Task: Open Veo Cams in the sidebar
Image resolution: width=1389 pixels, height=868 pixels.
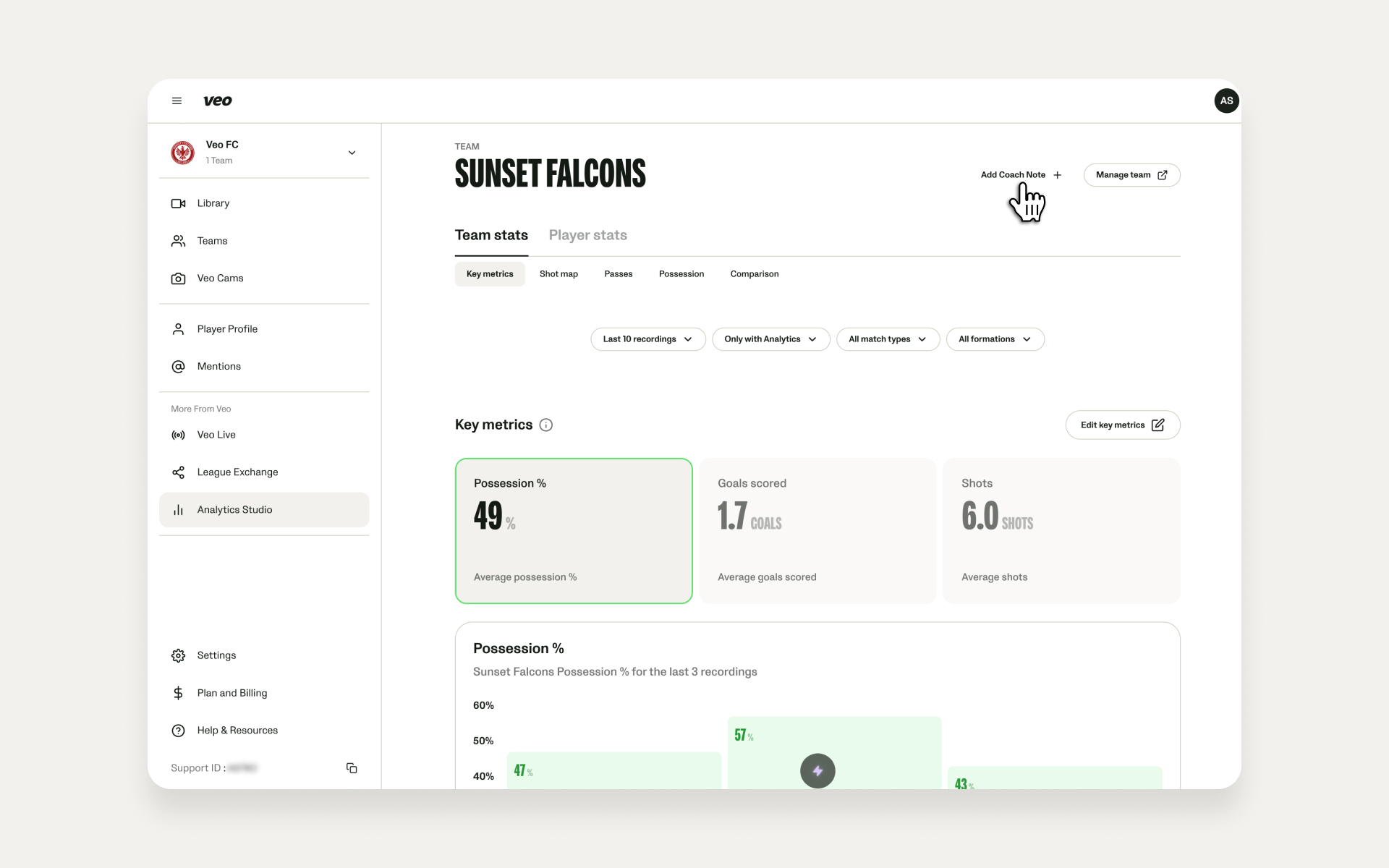Action: pyautogui.click(x=264, y=278)
